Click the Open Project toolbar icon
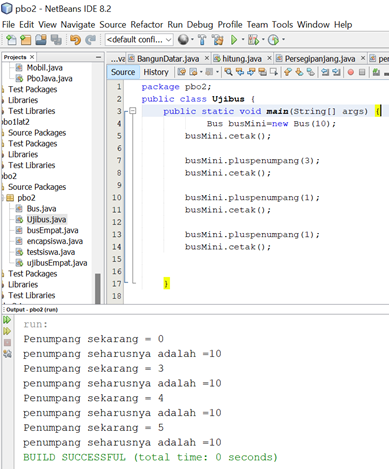This screenshot has height=469, width=389. [x=41, y=40]
